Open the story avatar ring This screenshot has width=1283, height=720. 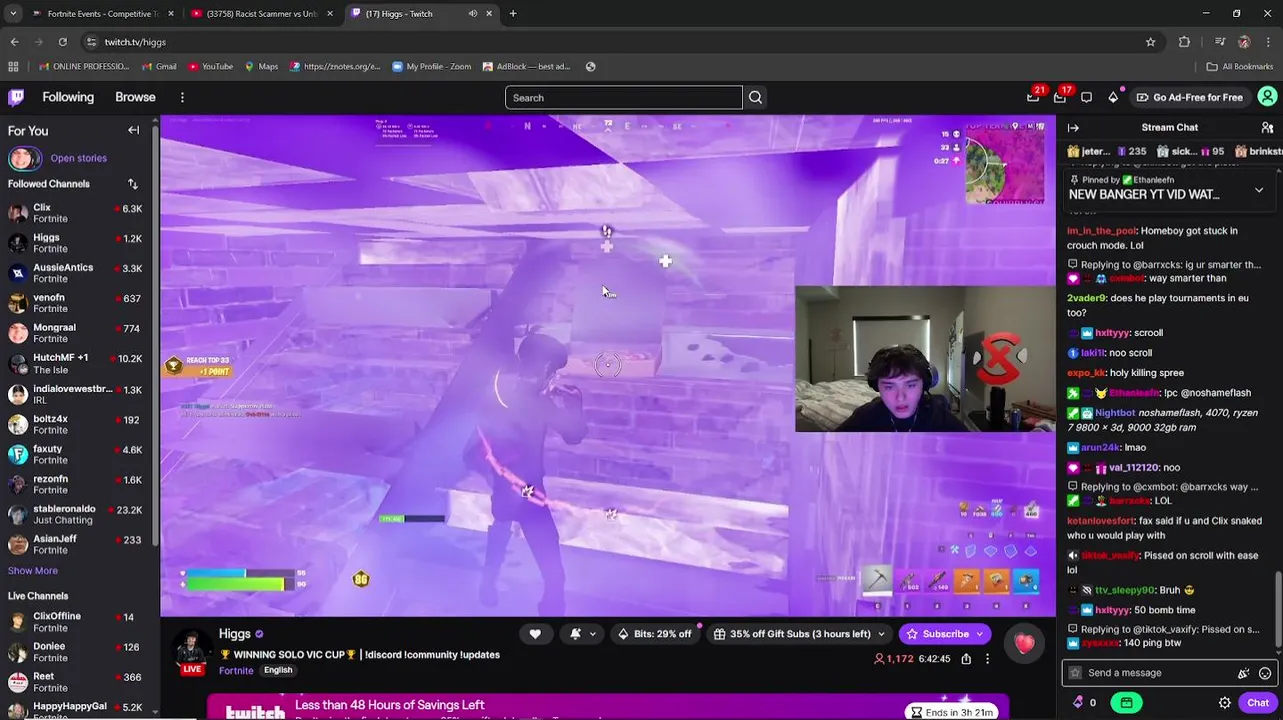pos(24,158)
